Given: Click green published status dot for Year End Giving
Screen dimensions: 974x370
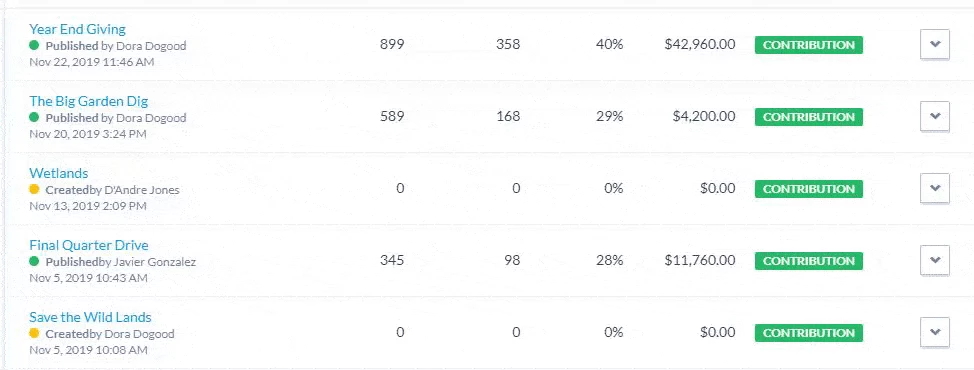Looking at the screenshot, I should [x=34, y=45].
